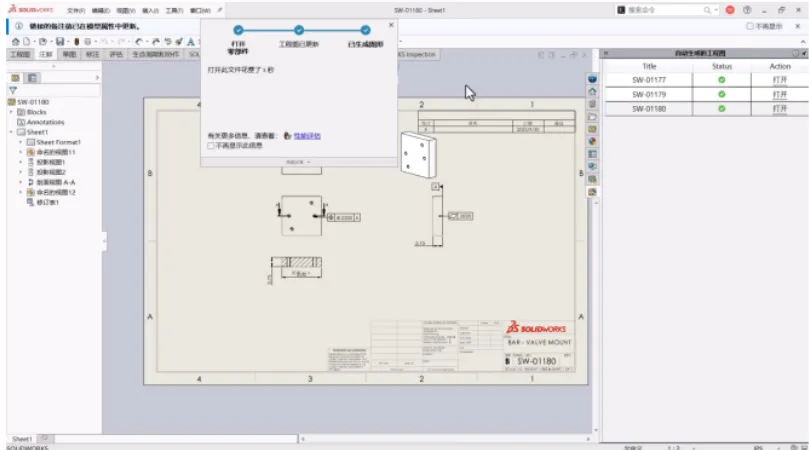Click the filter funnel icon in feature tree
This screenshot has width=809, height=450.
(x=13, y=90)
